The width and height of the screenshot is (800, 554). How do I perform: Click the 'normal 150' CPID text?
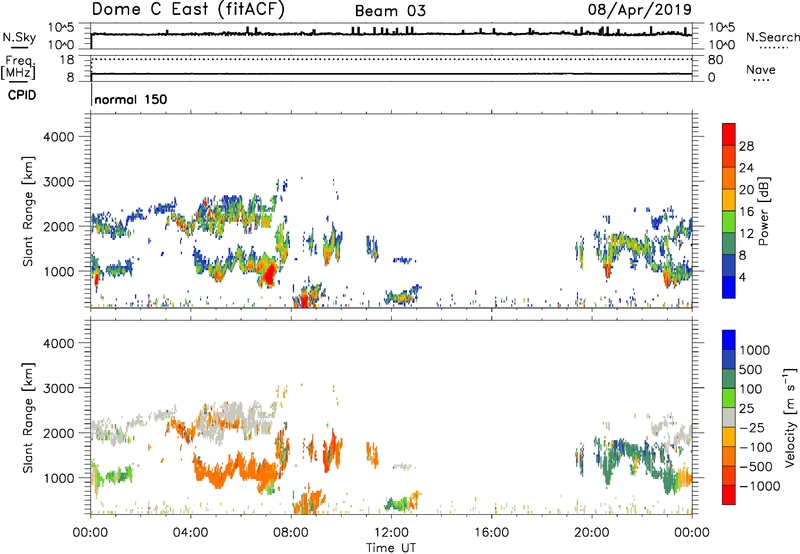coord(131,99)
